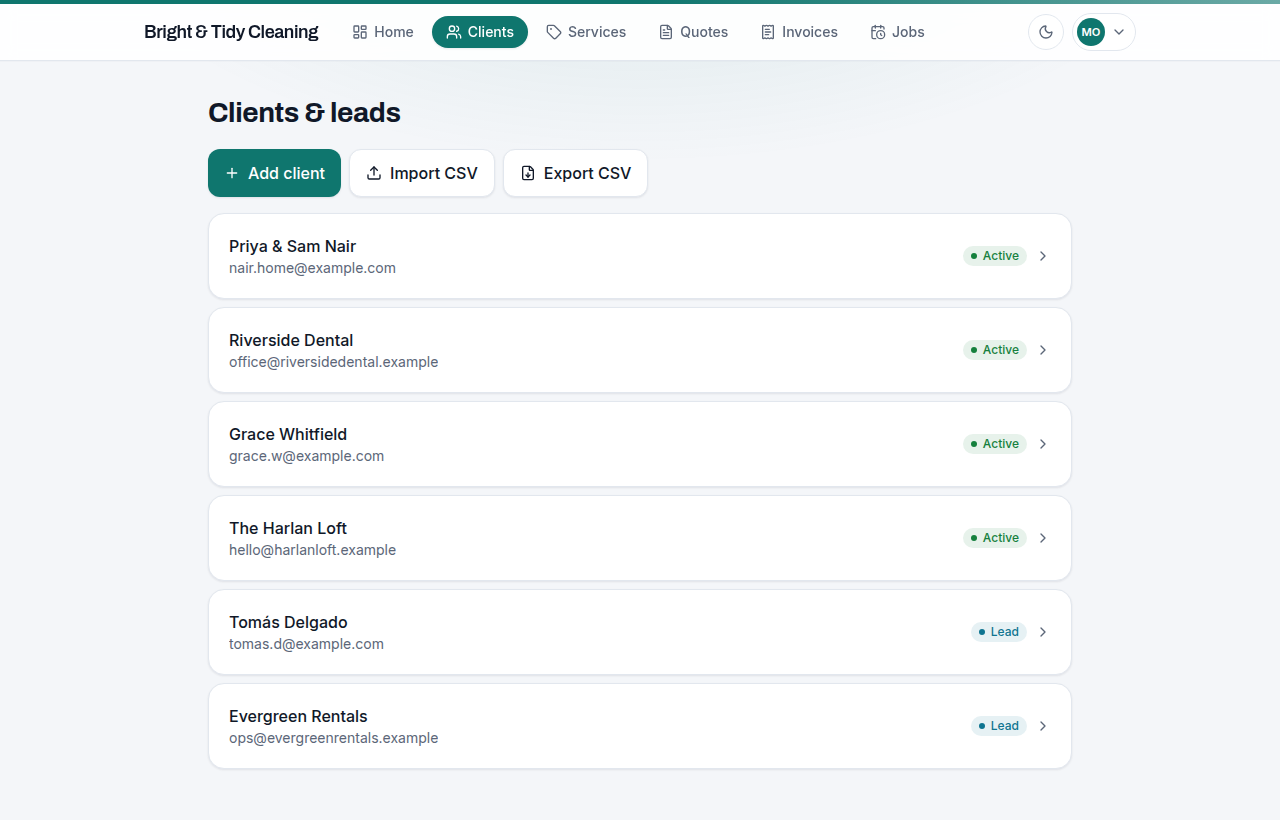
Task: Open Evergreen Rentals row chevron
Action: [x=1043, y=726]
